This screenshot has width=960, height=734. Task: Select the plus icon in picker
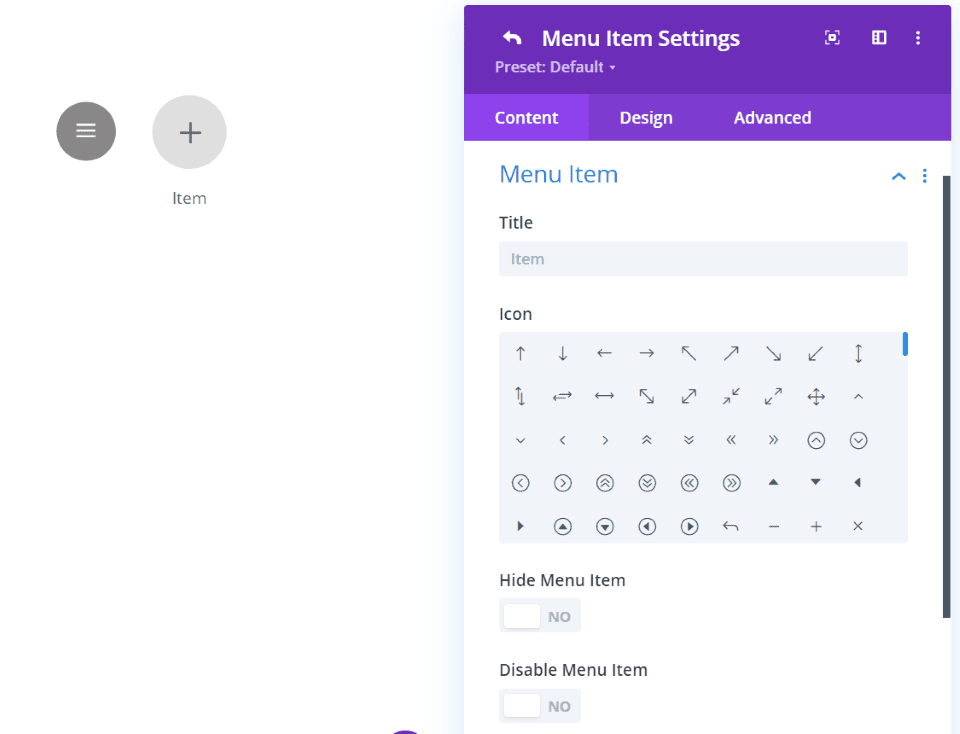[816, 526]
